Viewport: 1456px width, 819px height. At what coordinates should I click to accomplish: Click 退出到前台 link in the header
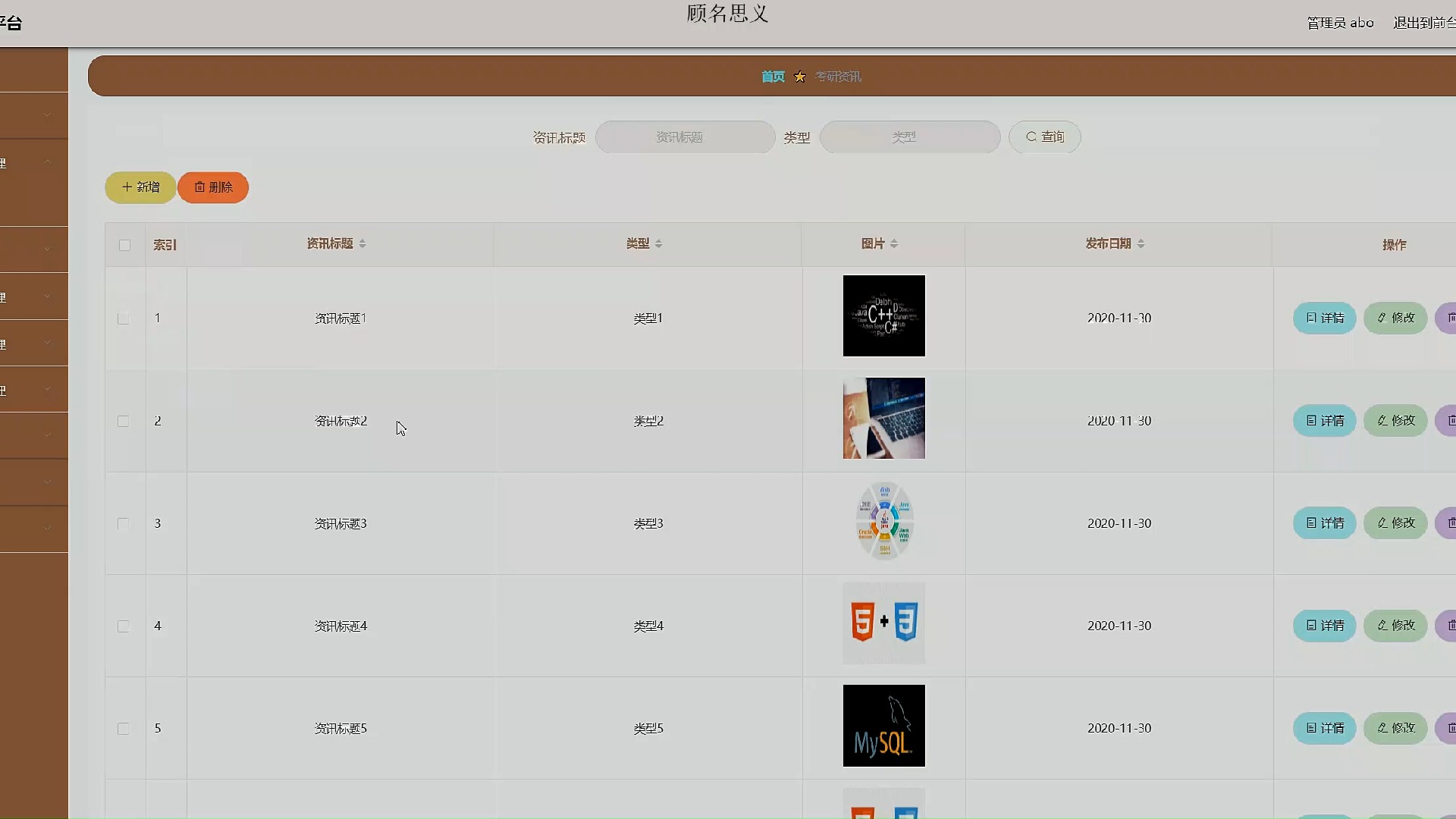click(x=1424, y=23)
